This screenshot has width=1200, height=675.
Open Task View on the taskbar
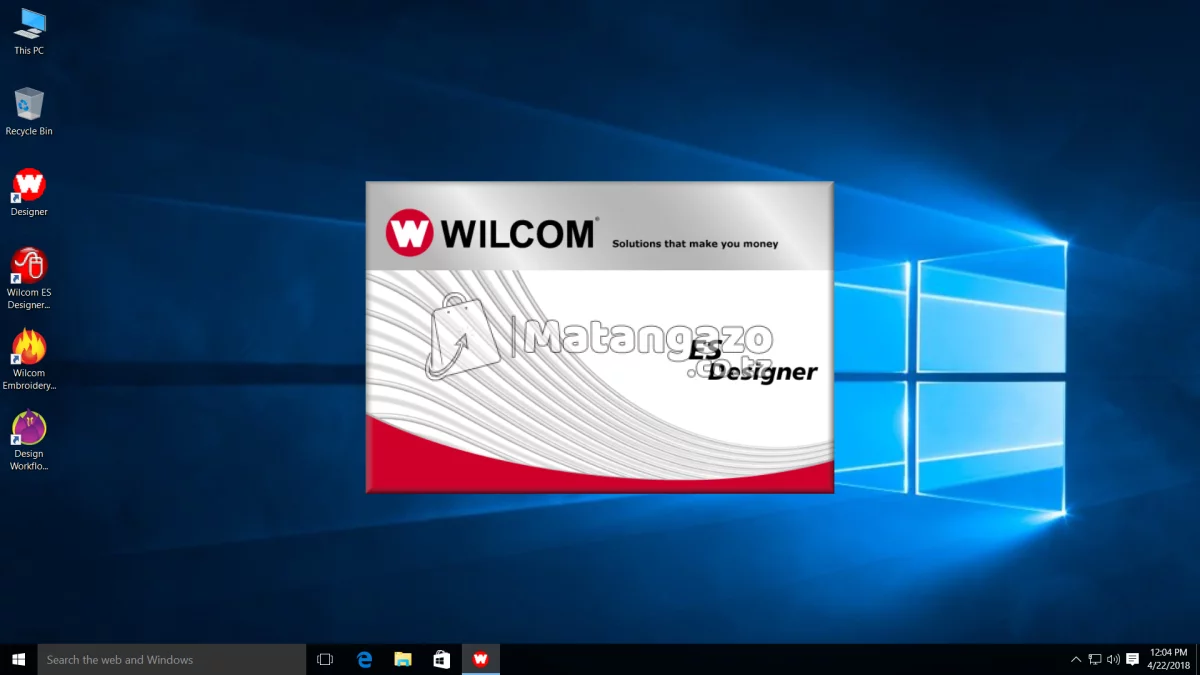tap(324, 659)
